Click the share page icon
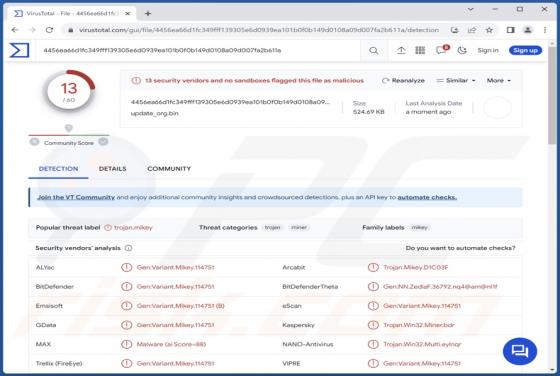Screen dimensions: 560x376 [x=472, y=30]
